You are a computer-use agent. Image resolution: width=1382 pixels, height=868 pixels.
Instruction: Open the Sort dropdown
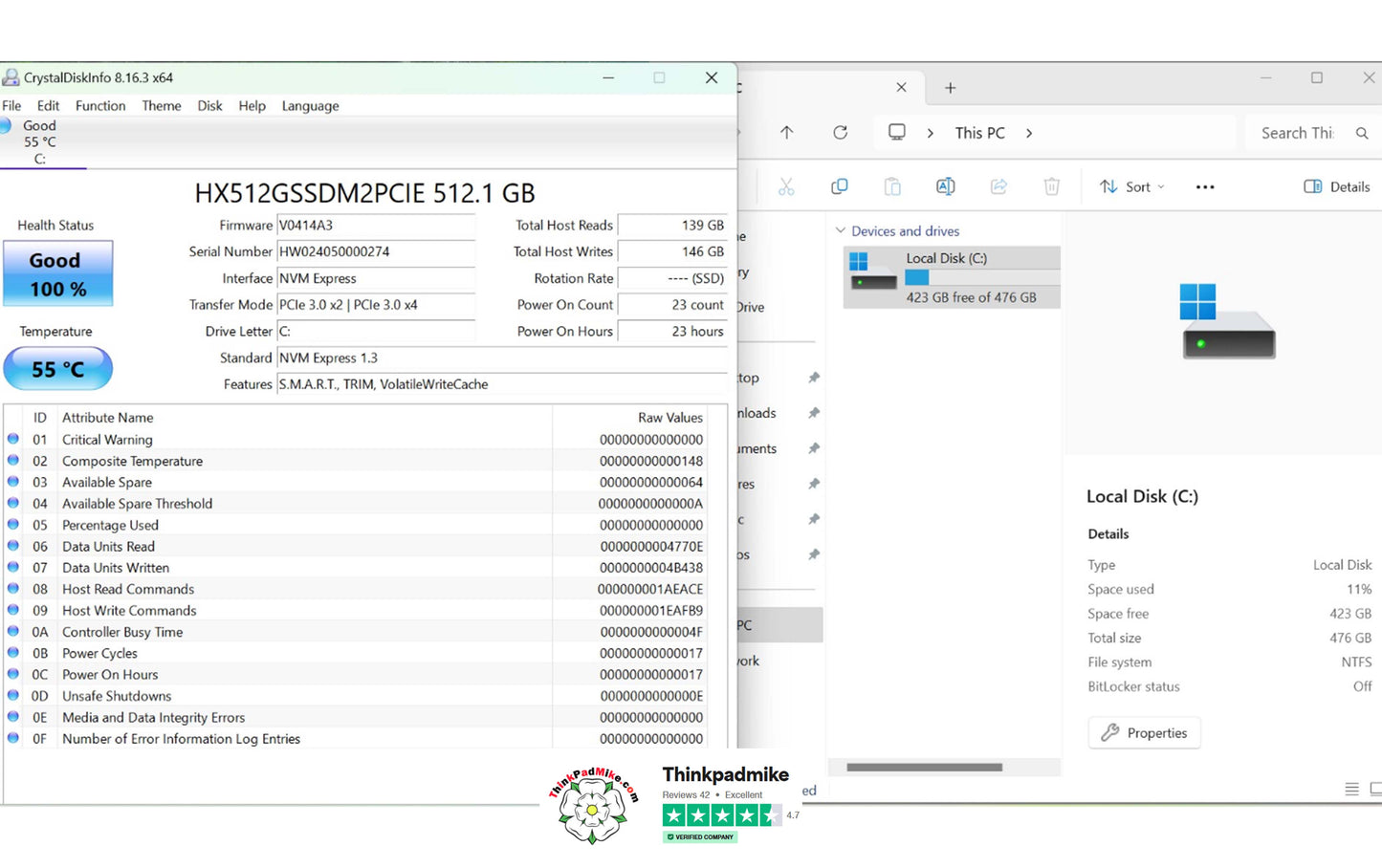[x=1132, y=186]
